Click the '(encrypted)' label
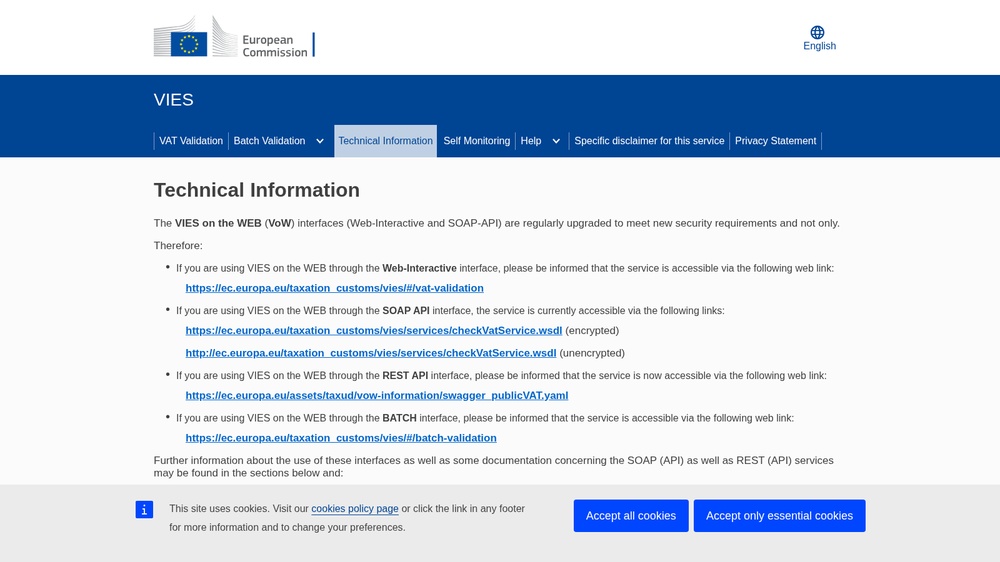The height and width of the screenshot is (562, 1000). [x=592, y=330]
